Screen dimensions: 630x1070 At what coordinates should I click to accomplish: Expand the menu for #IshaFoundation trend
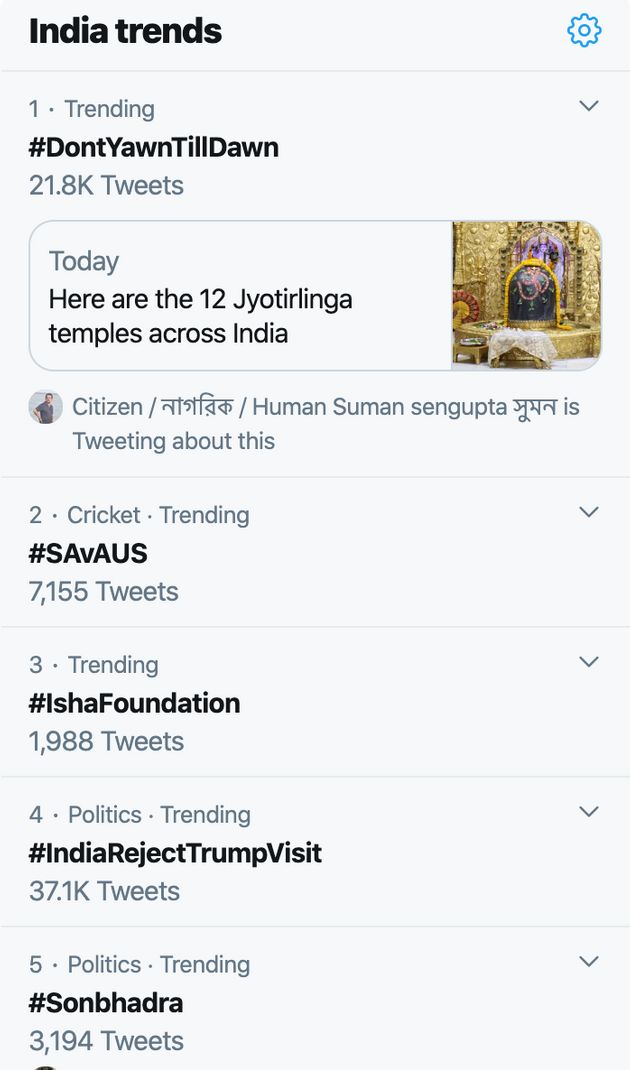[589, 661]
